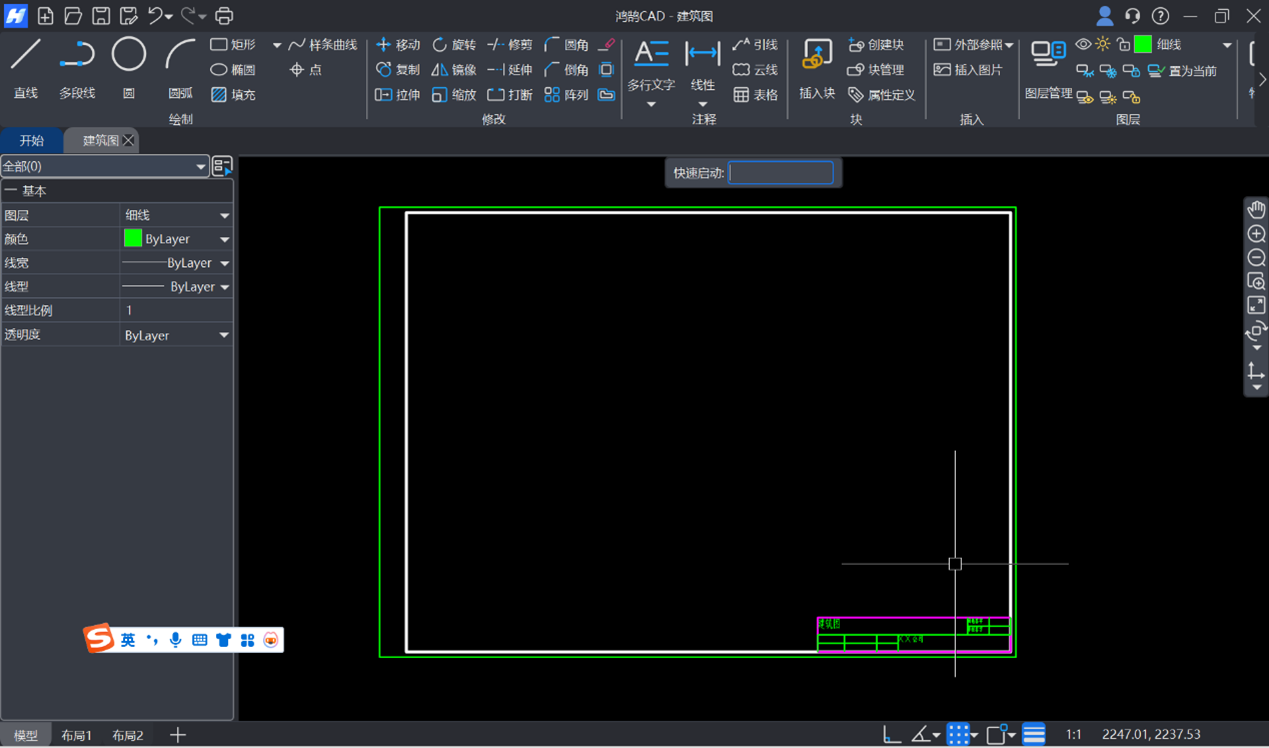Click the 创建块 create block button
The height and width of the screenshot is (748, 1269).
[x=875, y=45]
